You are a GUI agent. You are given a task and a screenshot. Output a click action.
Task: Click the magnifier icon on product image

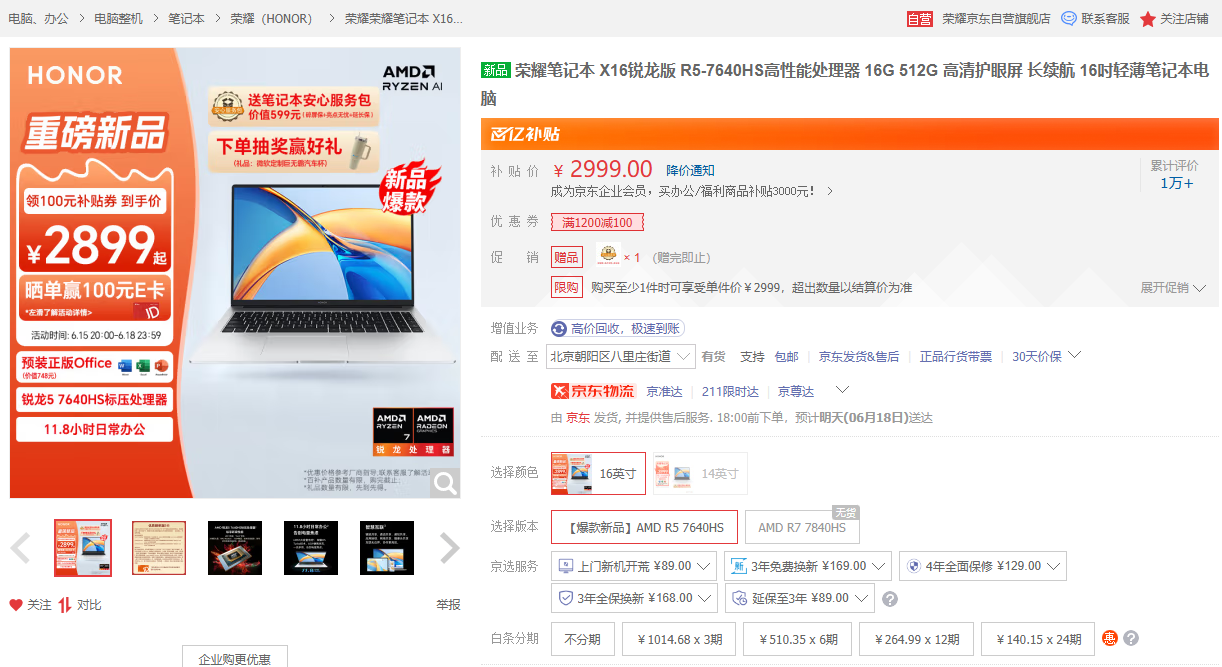click(x=444, y=483)
